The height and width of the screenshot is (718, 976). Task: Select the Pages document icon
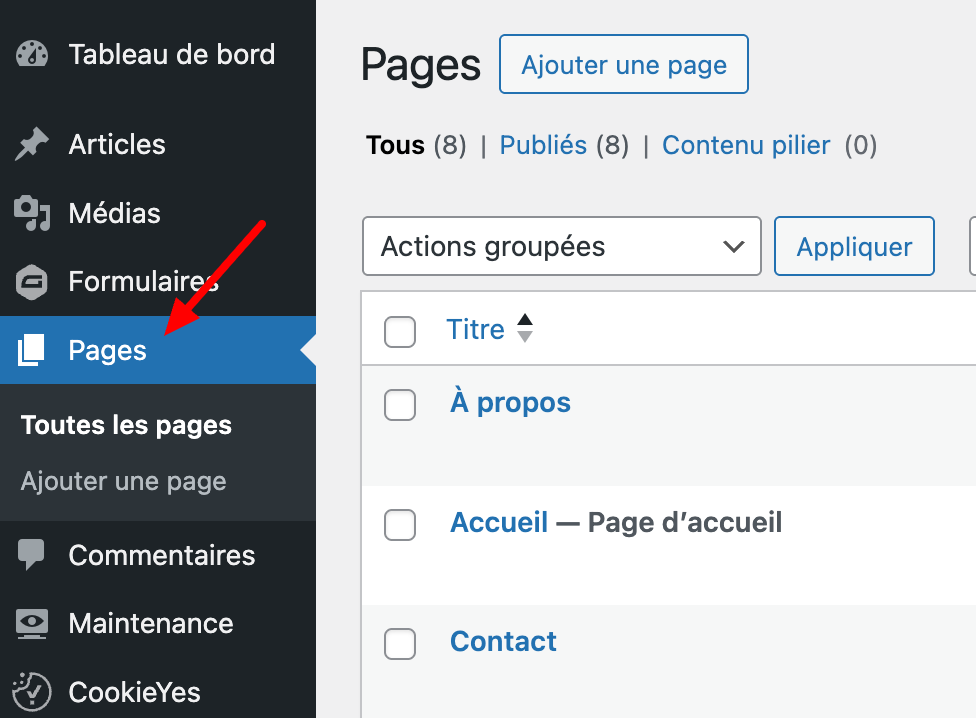[30, 350]
